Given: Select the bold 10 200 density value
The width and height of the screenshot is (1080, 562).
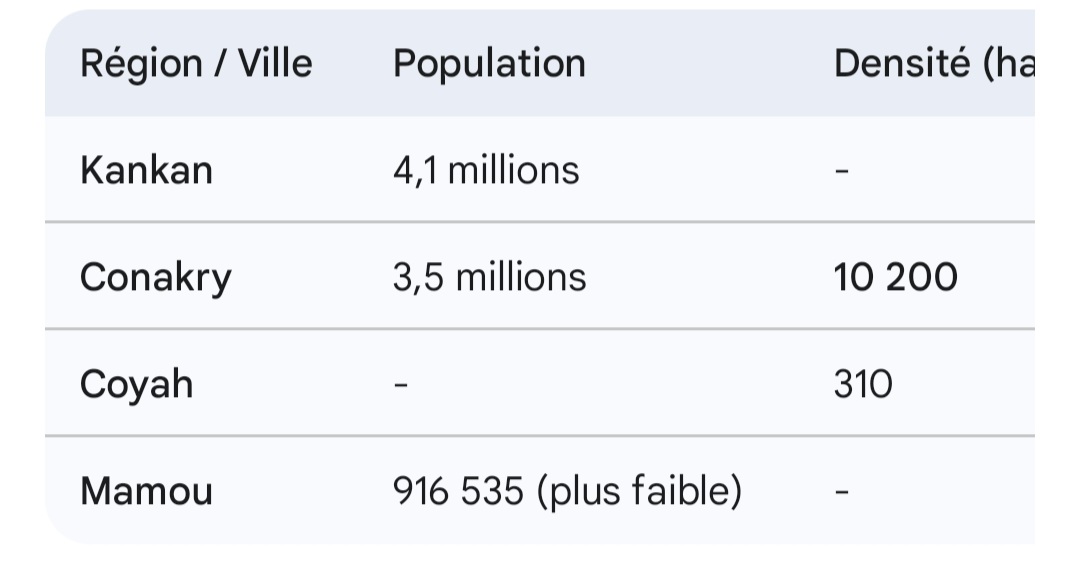Looking at the screenshot, I should coord(895,278).
